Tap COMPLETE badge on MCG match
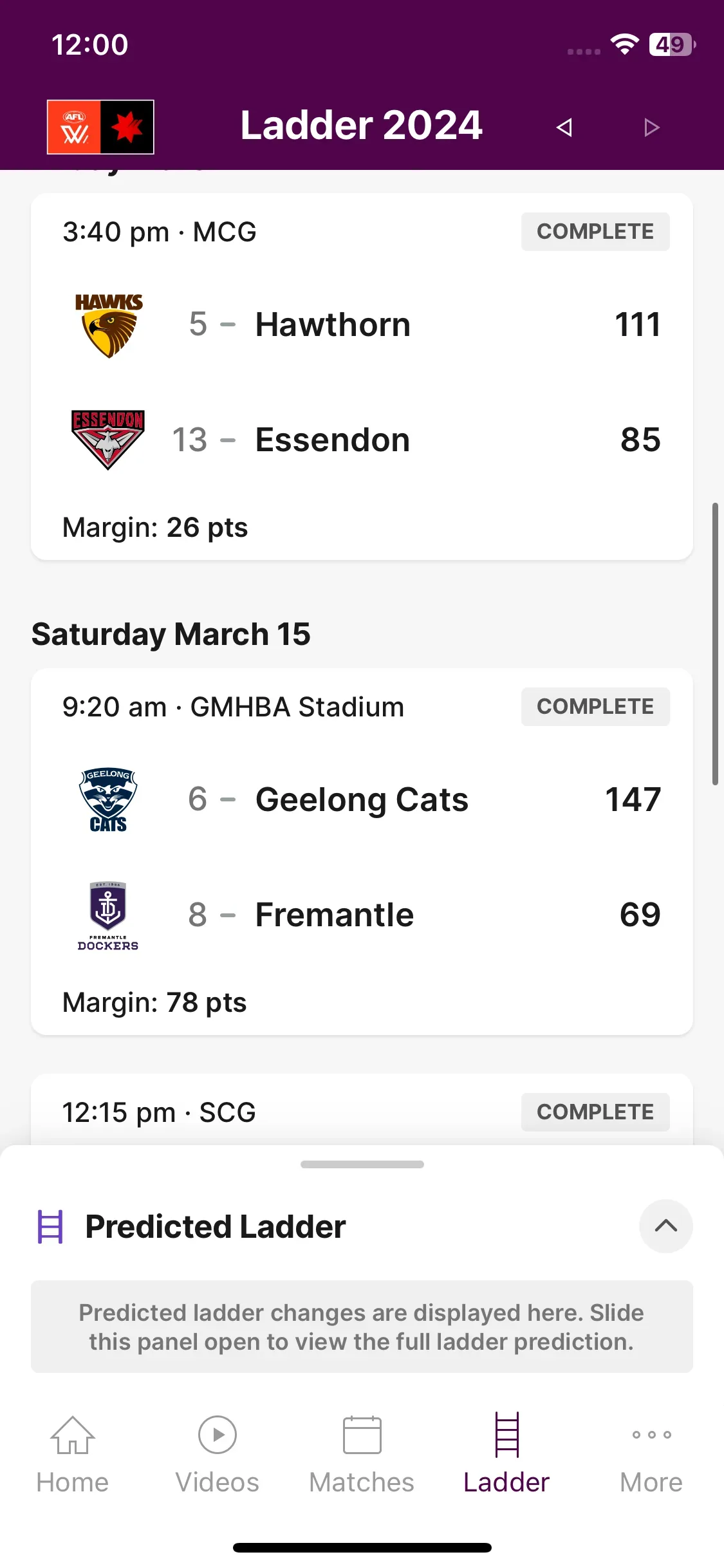The image size is (724, 1568). 595,232
